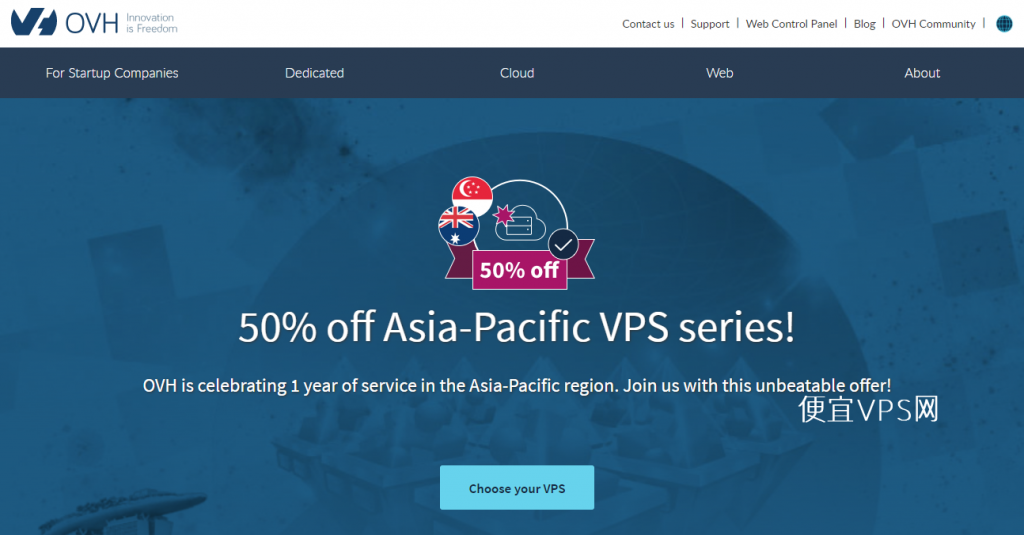Open the Web menu
Image resolution: width=1024 pixels, height=535 pixels.
coord(720,73)
